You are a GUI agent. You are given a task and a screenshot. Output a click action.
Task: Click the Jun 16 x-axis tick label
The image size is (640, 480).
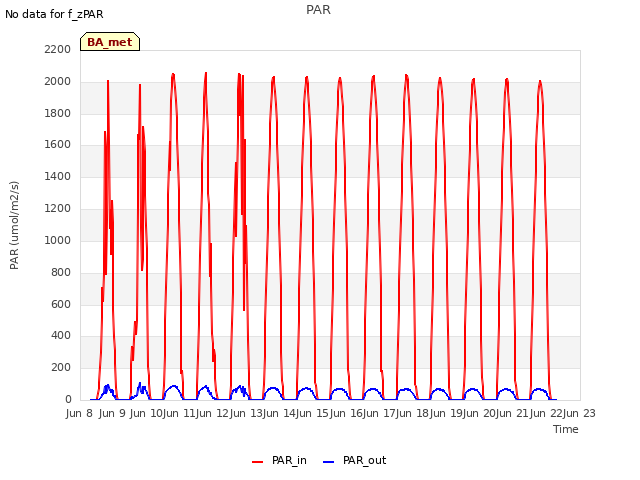(x=345, y=413)
